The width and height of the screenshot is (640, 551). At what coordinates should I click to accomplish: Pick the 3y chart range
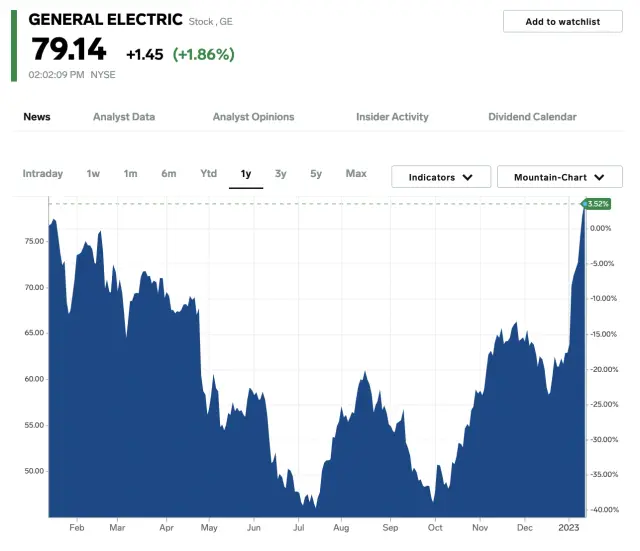pos(281,174)
